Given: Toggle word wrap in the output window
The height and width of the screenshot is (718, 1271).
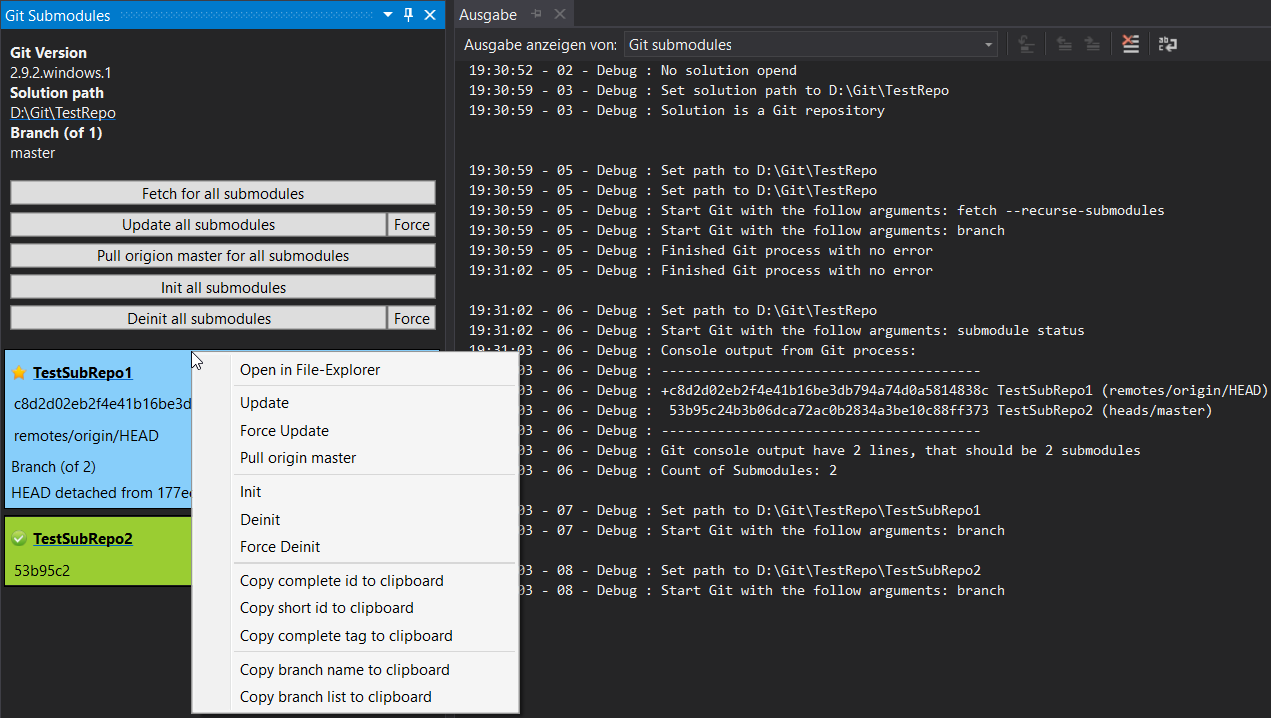Looking at the screenshot, I should [x=1167, y=44].
